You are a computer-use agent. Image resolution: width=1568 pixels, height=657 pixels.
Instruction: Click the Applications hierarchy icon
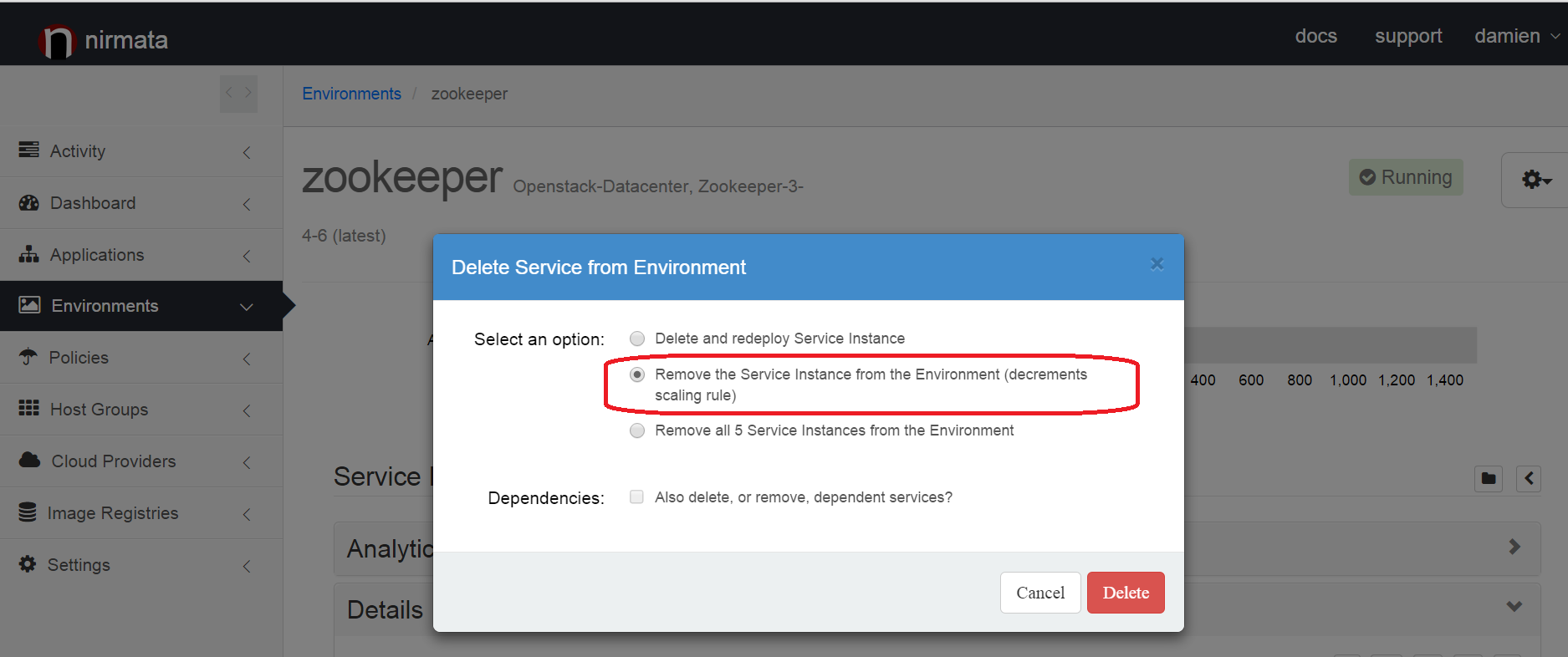point(28,254)
